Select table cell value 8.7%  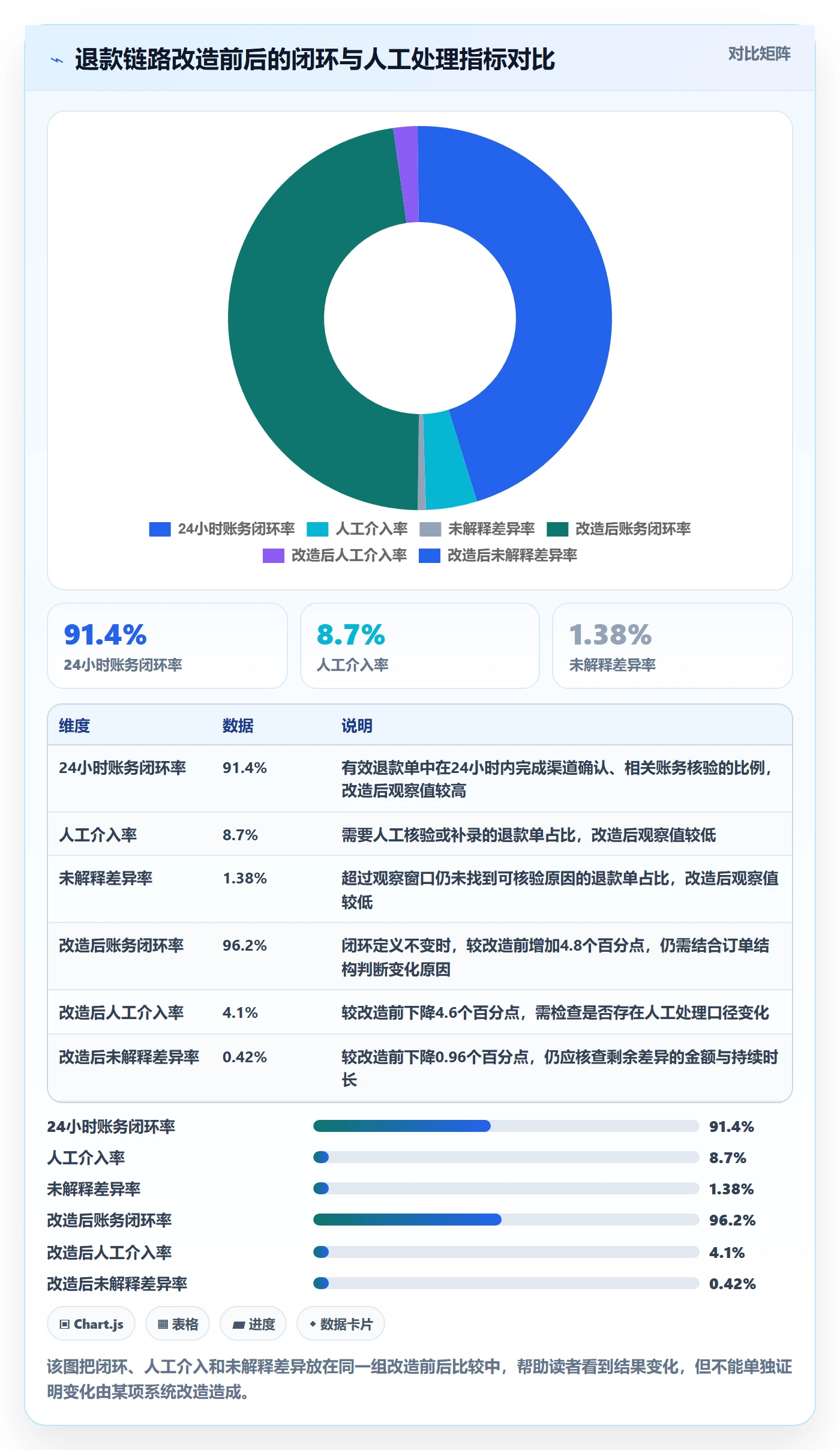point(240,835)
